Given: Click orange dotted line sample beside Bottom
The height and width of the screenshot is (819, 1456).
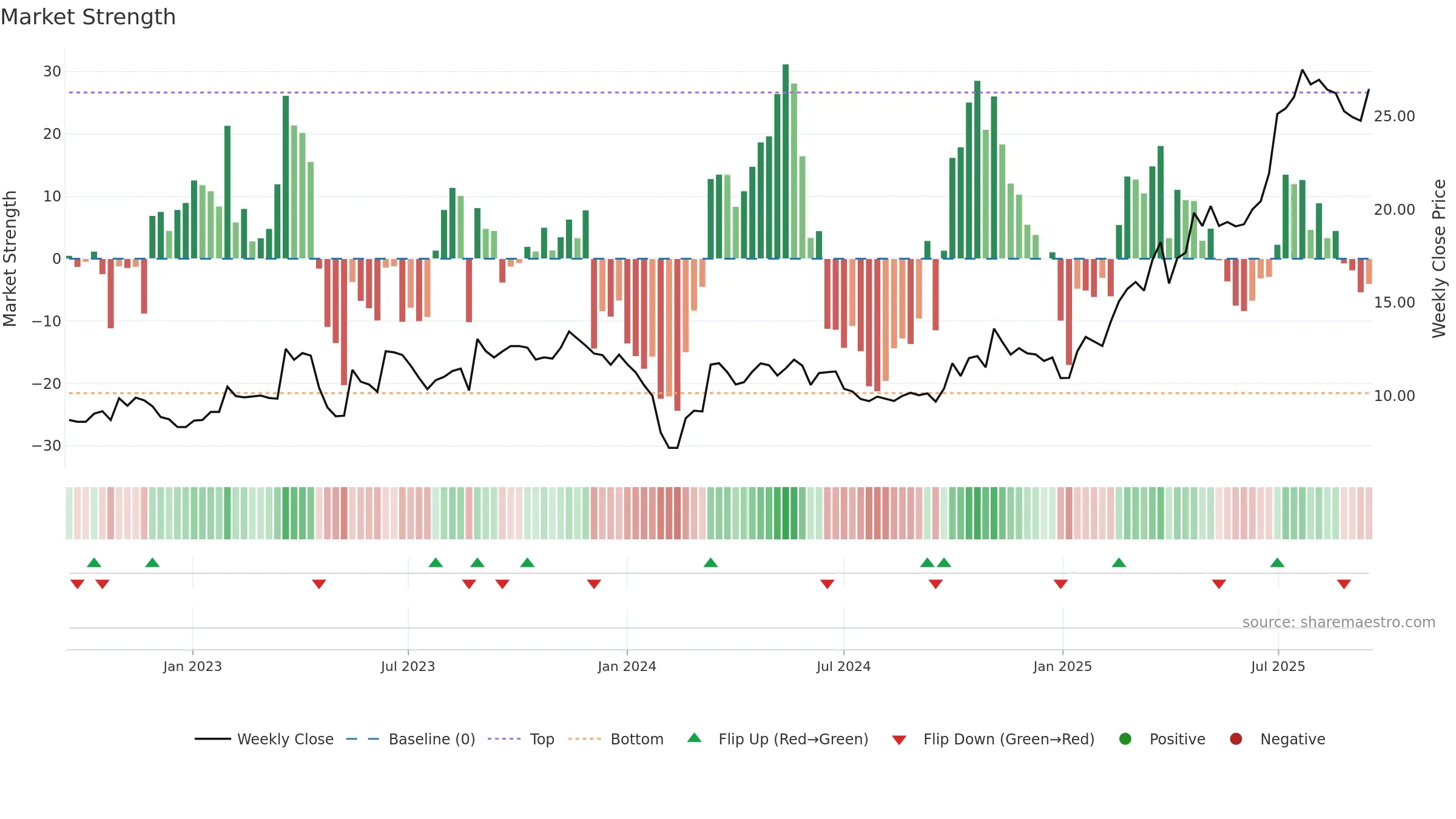Looking at the screenshot, I should click(x=585, y=739).
